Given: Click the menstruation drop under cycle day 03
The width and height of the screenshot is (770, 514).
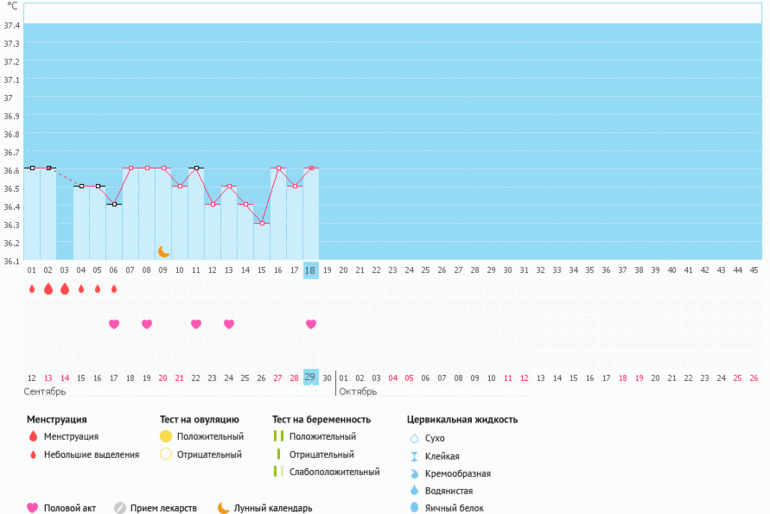Looking at the screenshot, I should tap(65, 289).
